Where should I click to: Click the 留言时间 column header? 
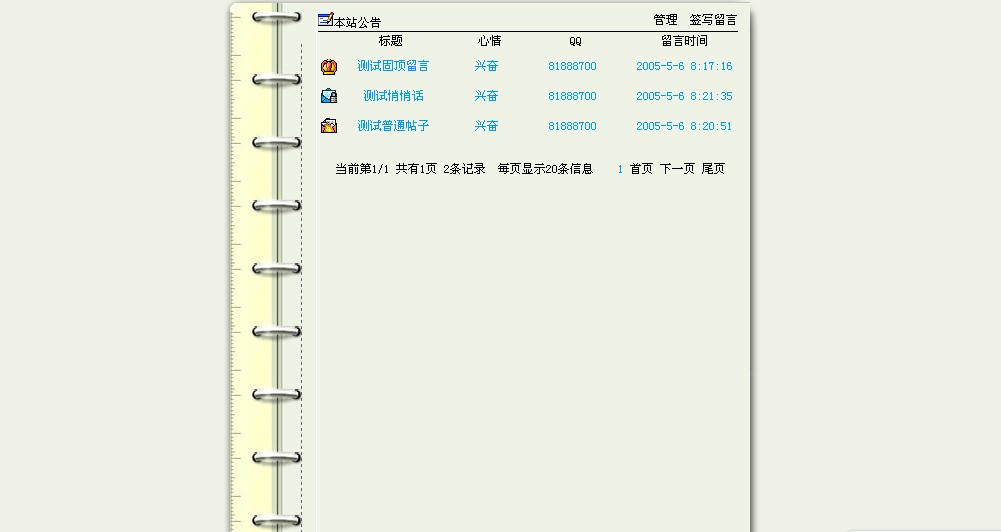tap(684, 41)
